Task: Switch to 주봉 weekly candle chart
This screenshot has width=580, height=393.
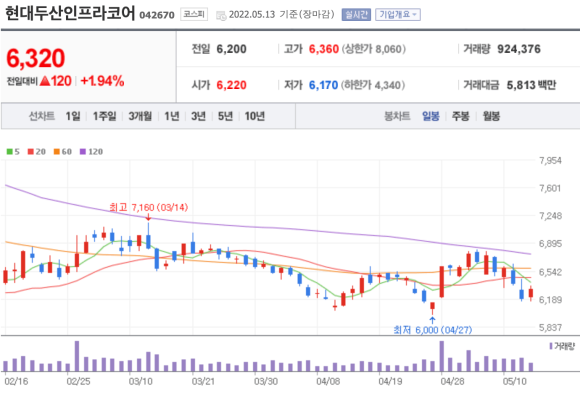Action: [x=460, y=116]
